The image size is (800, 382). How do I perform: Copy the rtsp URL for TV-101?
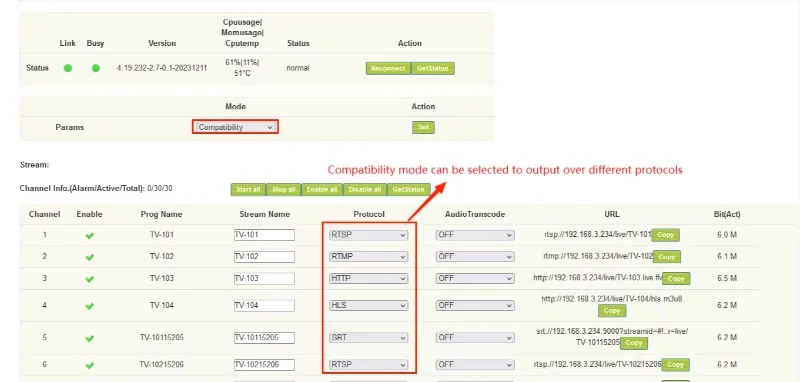665,235
